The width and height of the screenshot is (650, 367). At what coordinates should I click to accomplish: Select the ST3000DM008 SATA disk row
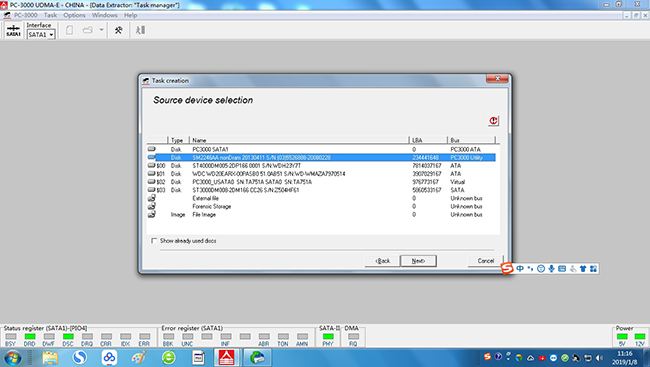click(x=321, y=190)
